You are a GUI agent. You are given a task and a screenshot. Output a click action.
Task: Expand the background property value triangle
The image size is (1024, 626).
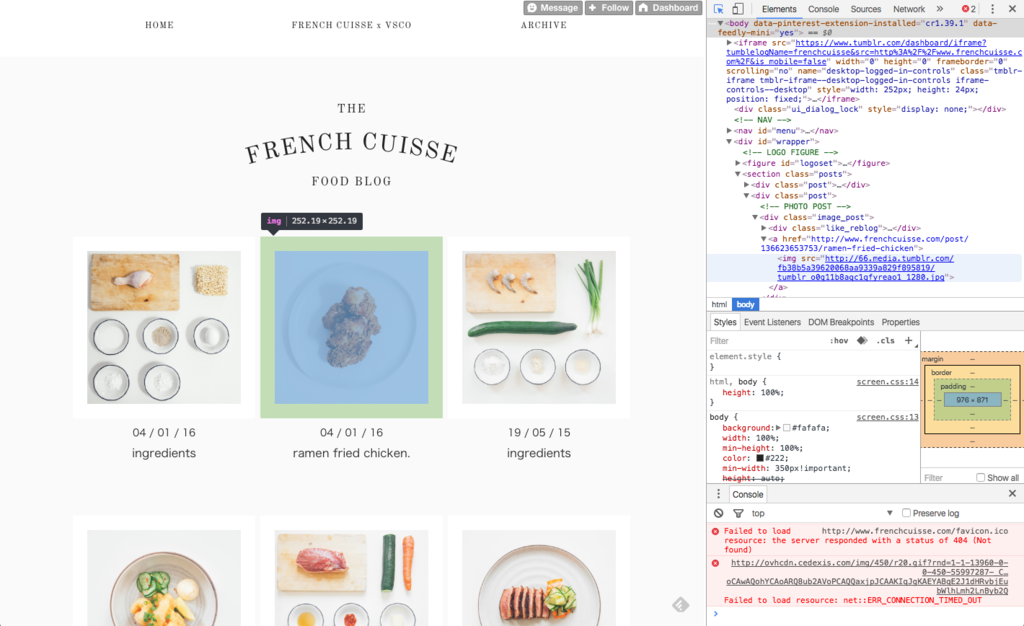click(778, 428)
